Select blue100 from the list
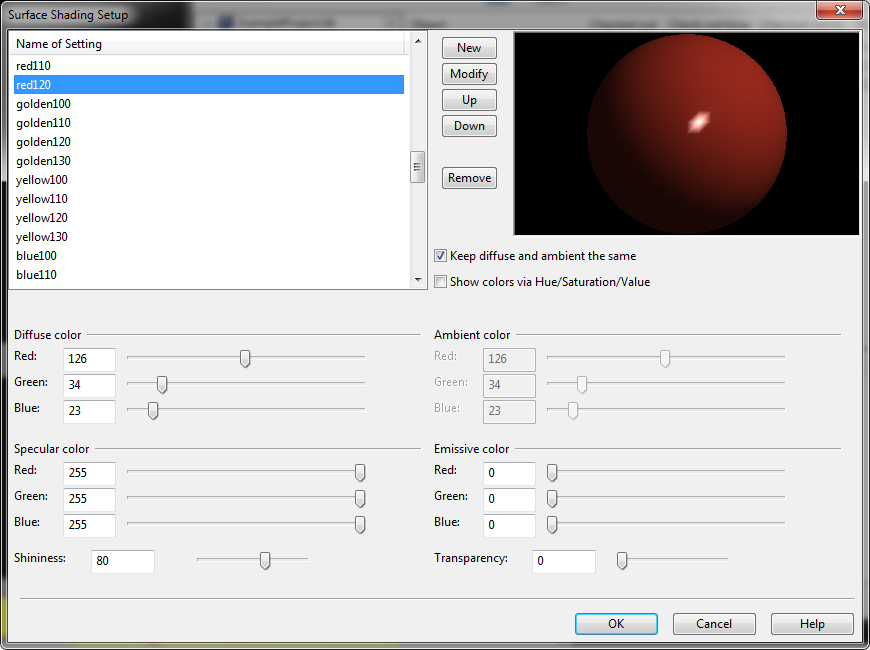Viewport: 870px width, 650px height. click(x=36, y=256)
